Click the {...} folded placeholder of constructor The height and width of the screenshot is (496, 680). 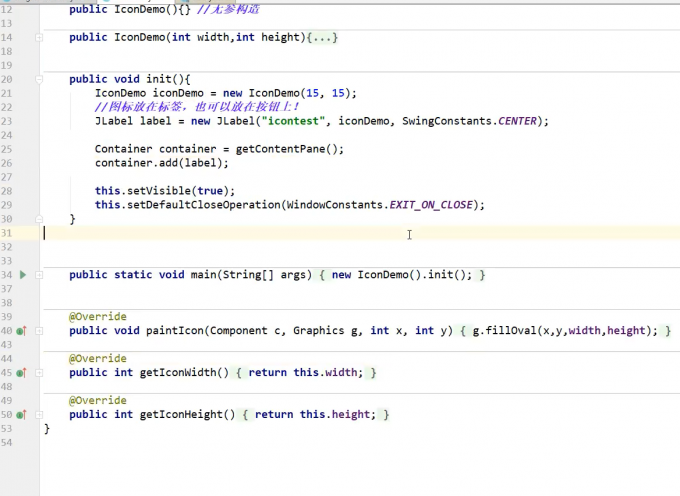coord(322,37)
